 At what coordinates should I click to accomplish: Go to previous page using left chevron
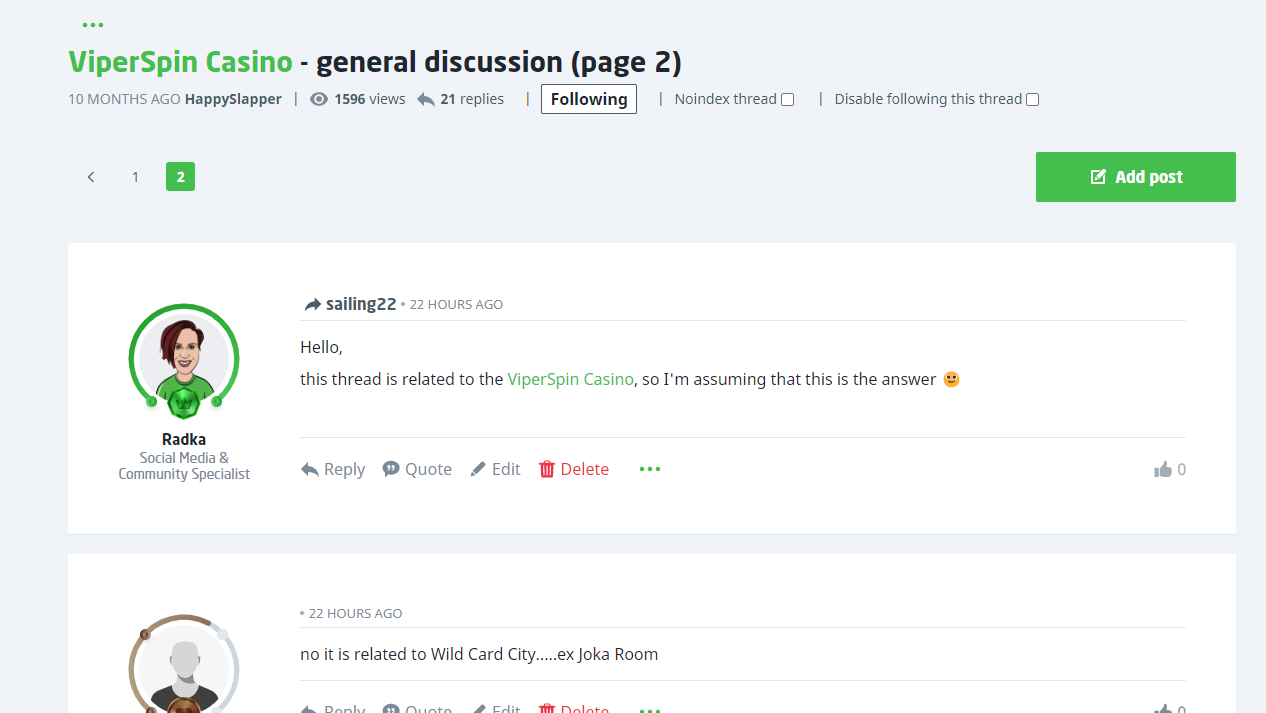point(91,177)
